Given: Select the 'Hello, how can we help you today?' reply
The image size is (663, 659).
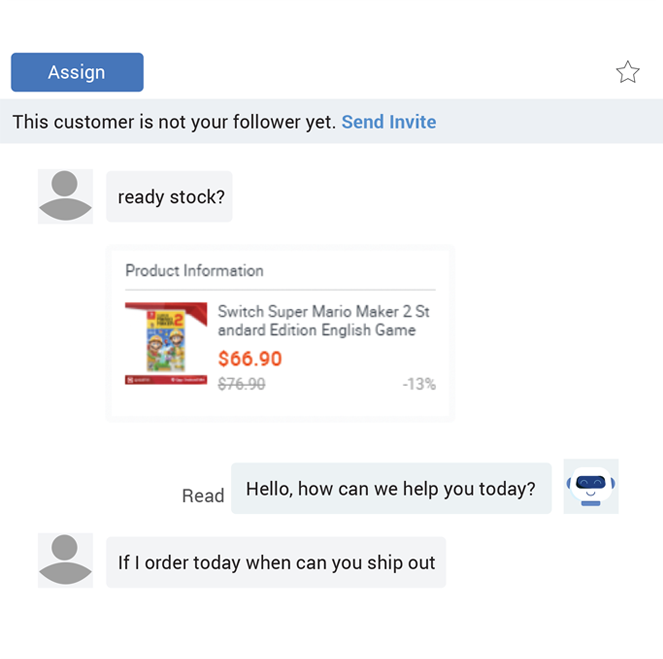Looking at the screenshot, I should [391, 489].
